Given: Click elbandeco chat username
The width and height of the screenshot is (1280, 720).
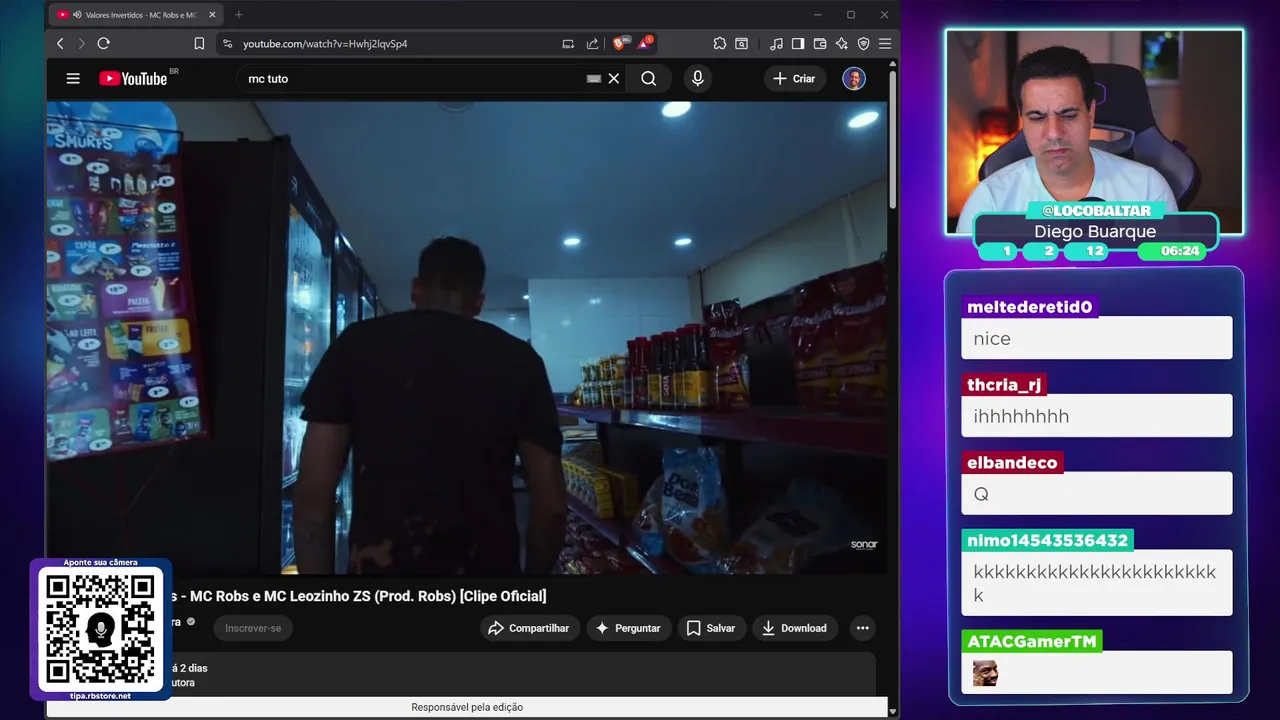Looking at the screenshot, I should [1012, 463].
